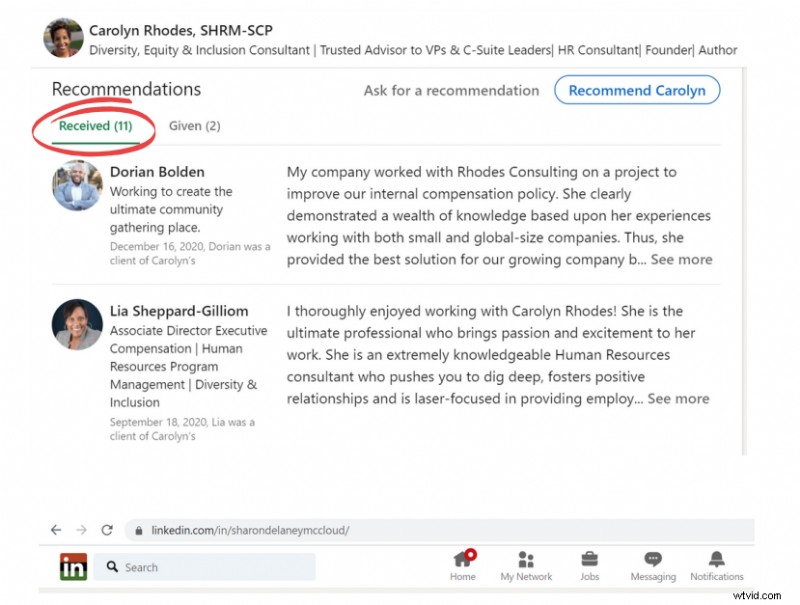
Task: Click the browser back arrow
Action: click(56, 530)
